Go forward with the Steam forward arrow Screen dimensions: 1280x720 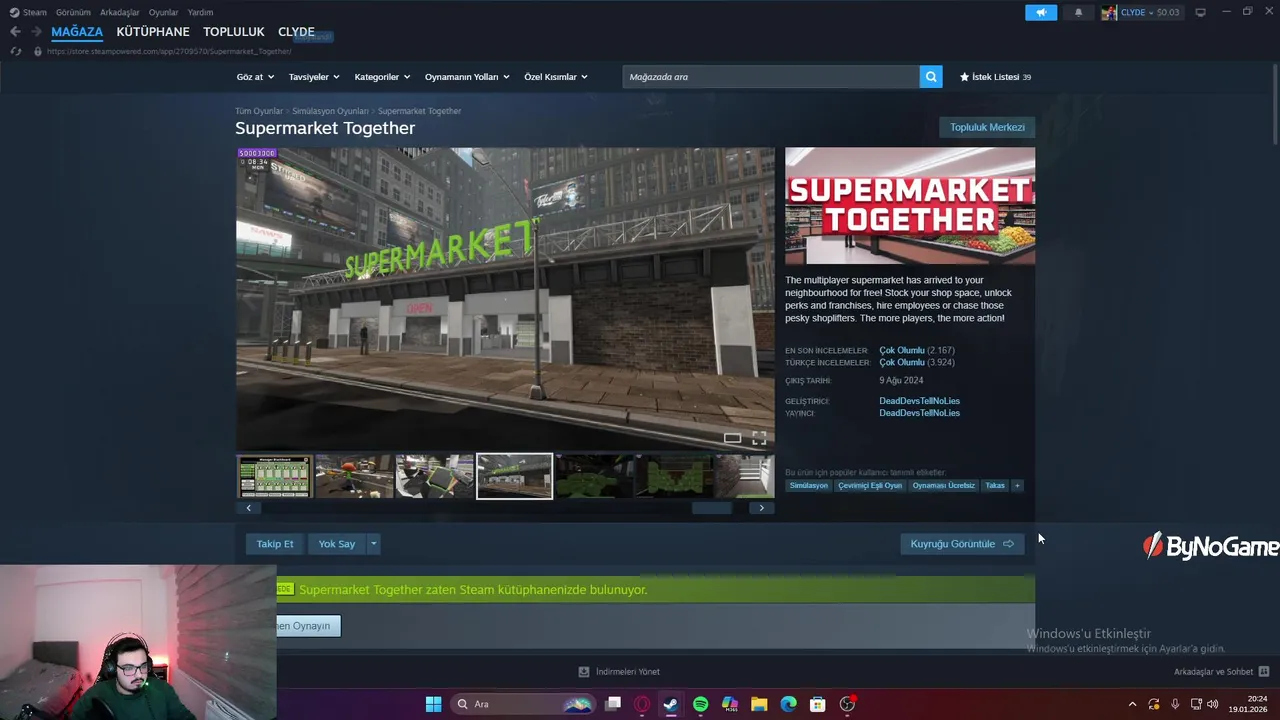pyautogui.click(x=37, y=32)
